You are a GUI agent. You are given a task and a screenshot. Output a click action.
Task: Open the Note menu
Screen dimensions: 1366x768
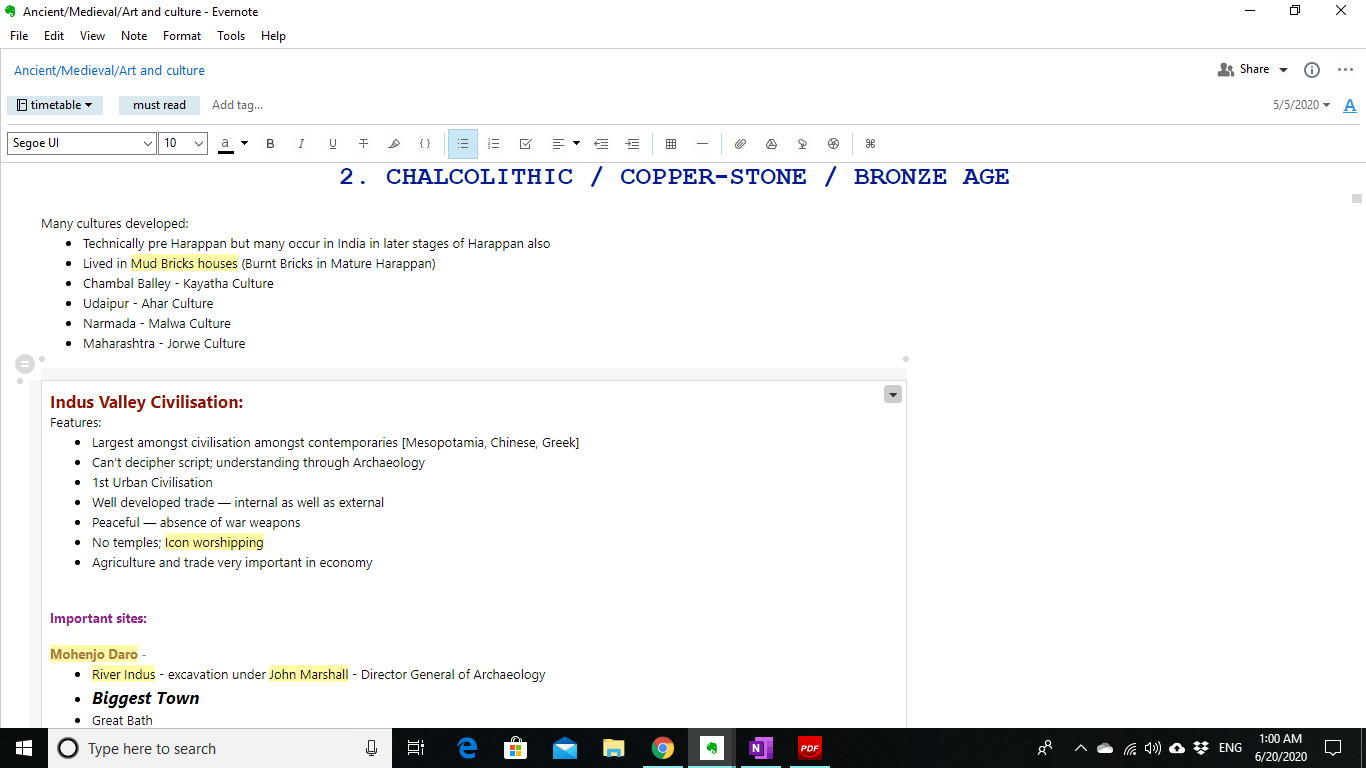coord(134,36)
